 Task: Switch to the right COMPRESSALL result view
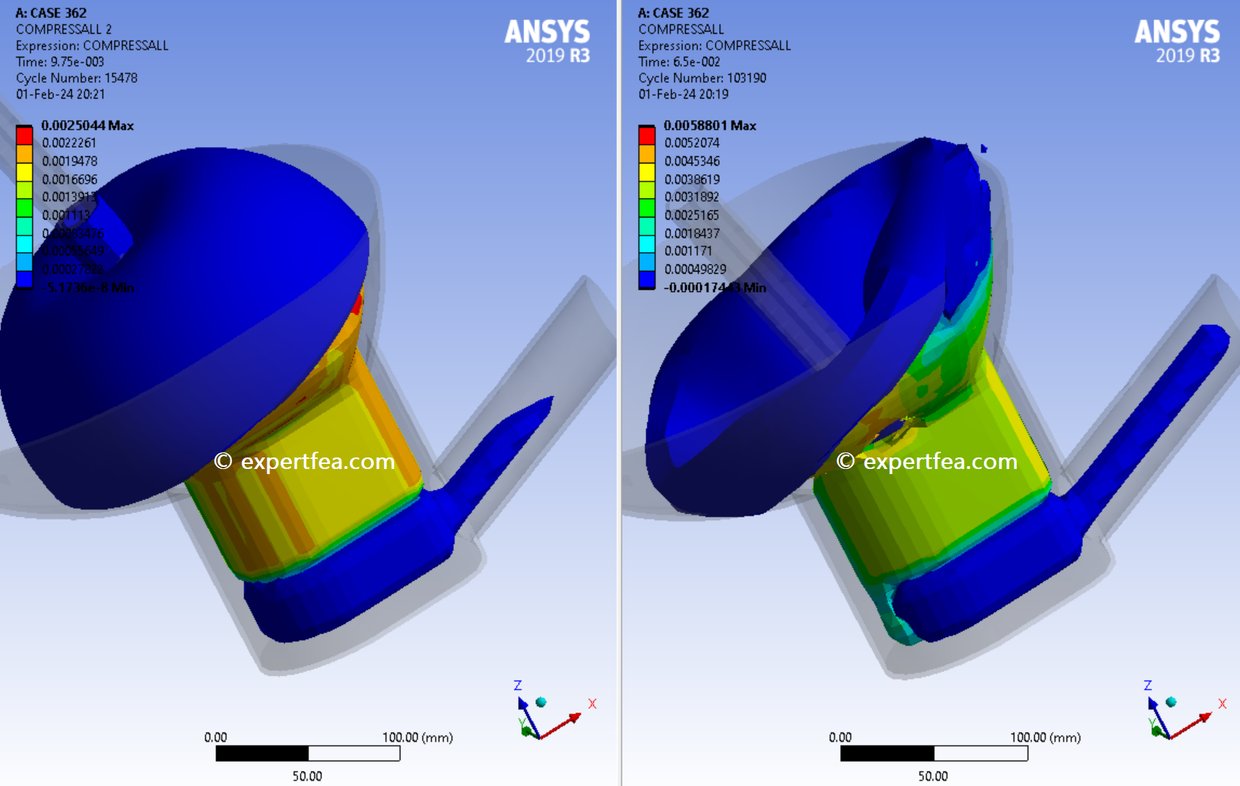pyautogui.click(x=680, y=29)
